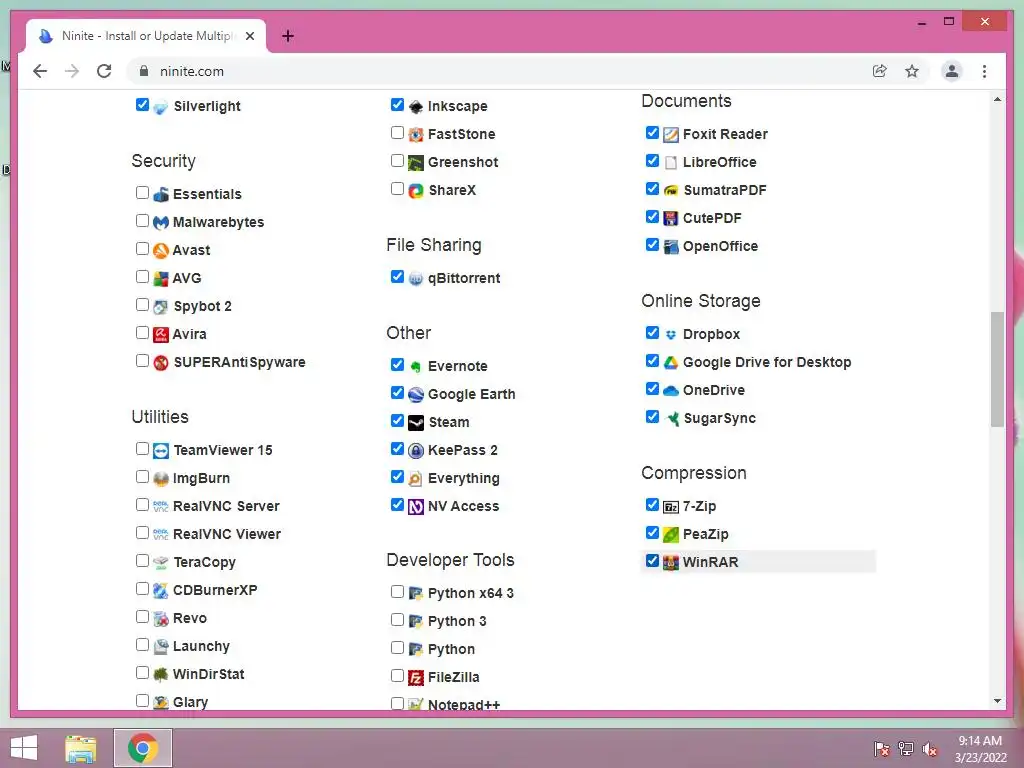Click the Google Drive for Desktop icon
Image resolution: width=1024 pixels, height=768 pixels.
pos(671,362)
